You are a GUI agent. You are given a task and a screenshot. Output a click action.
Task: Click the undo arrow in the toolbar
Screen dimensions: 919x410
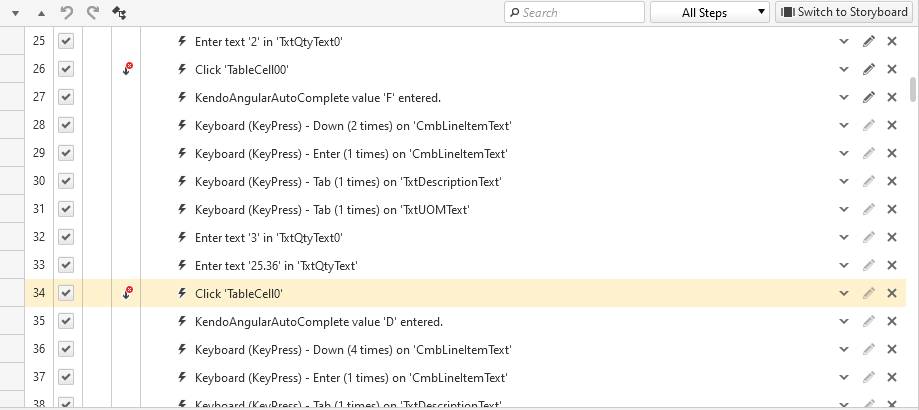[67, 13]
